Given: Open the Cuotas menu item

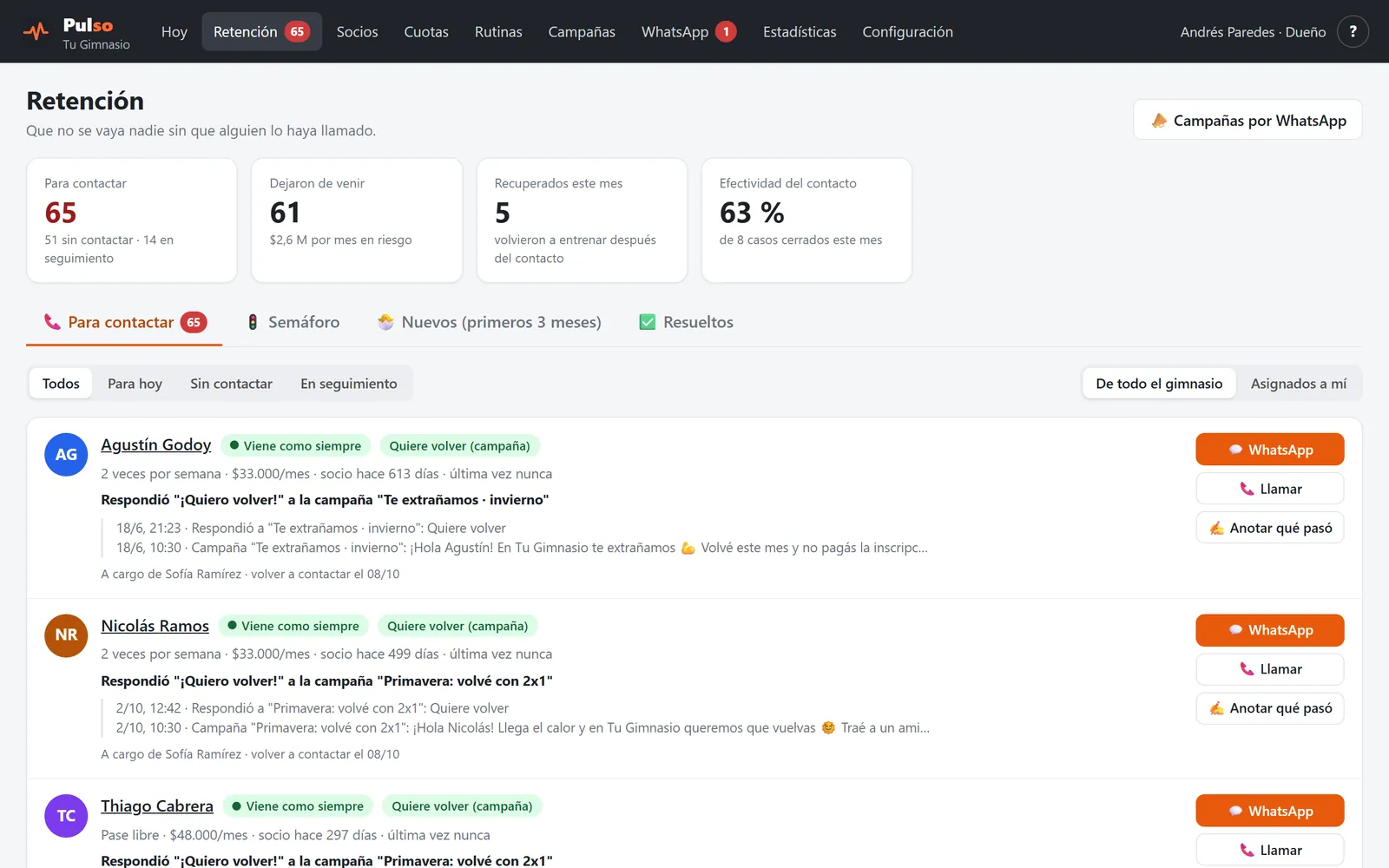Looking at the screenshot, I should (426, 31).
